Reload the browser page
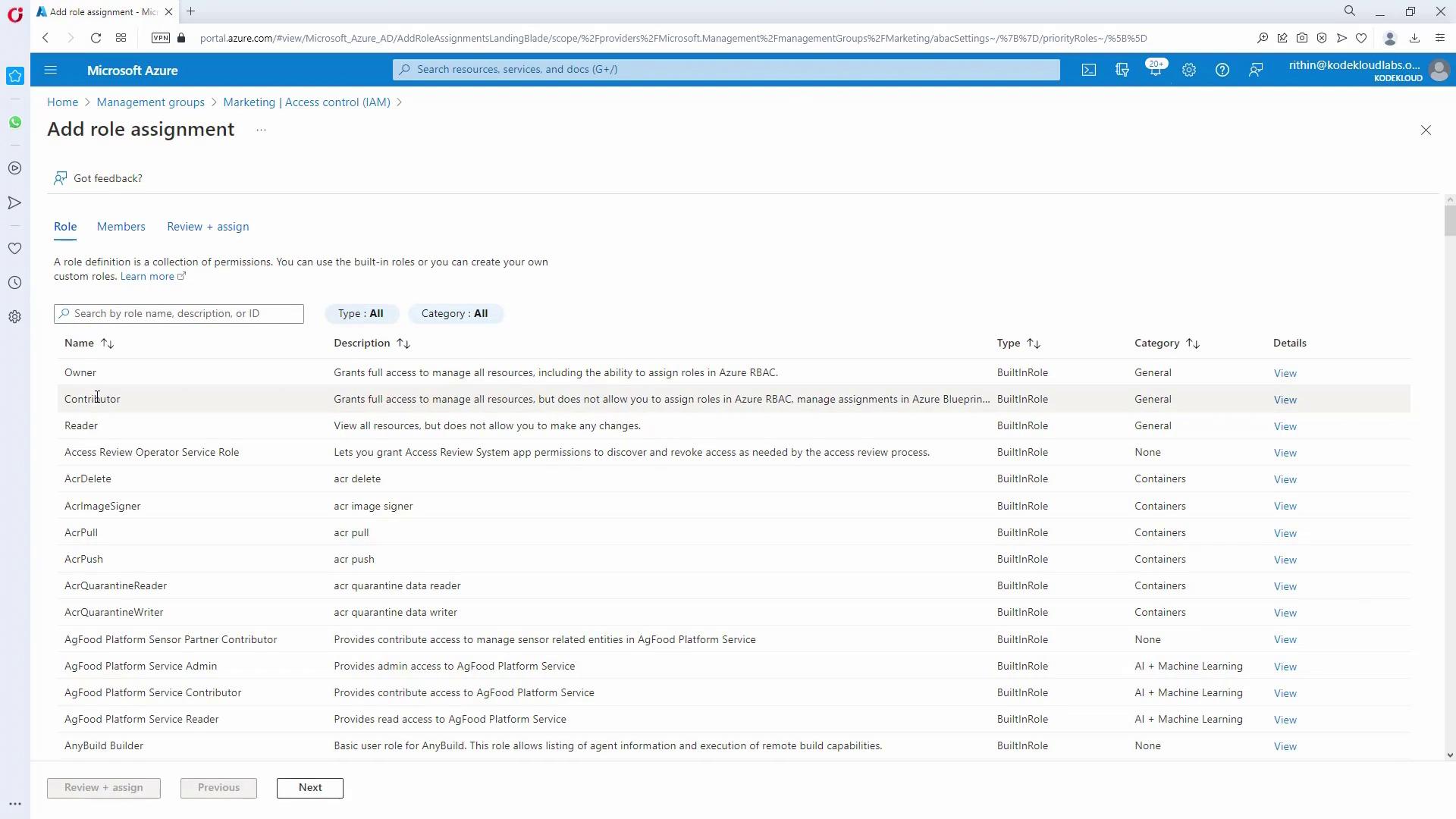 click(x=96, y=38)
